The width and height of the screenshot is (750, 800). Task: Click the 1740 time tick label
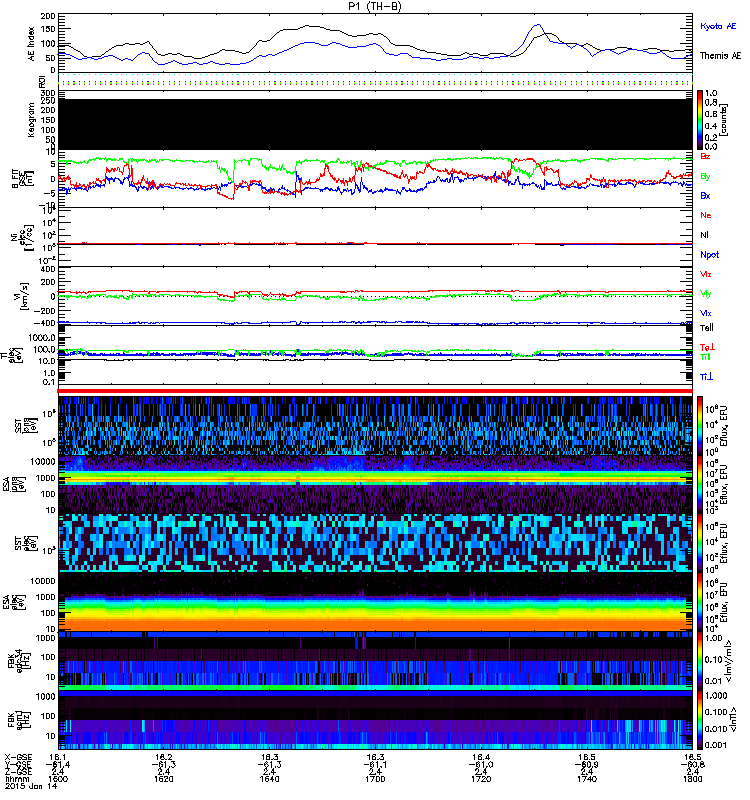coord(587,779)
